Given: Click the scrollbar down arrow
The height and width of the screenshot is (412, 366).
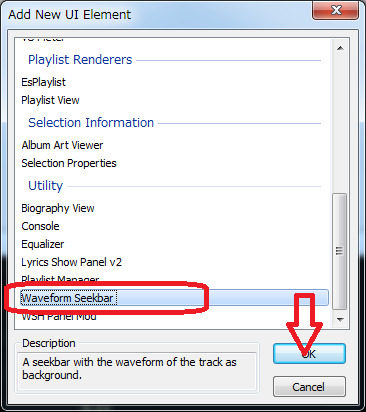Looking at the screenshot, I should coord(340,319).
